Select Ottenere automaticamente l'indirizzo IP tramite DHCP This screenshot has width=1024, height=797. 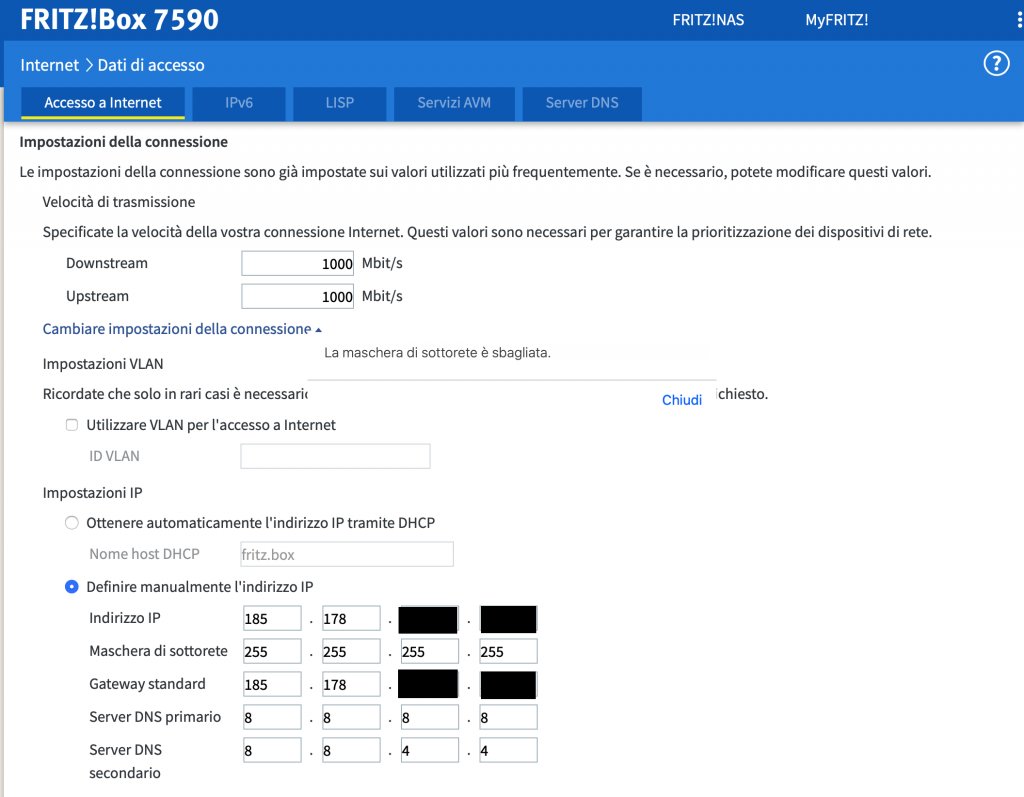[x=72, y=523]
